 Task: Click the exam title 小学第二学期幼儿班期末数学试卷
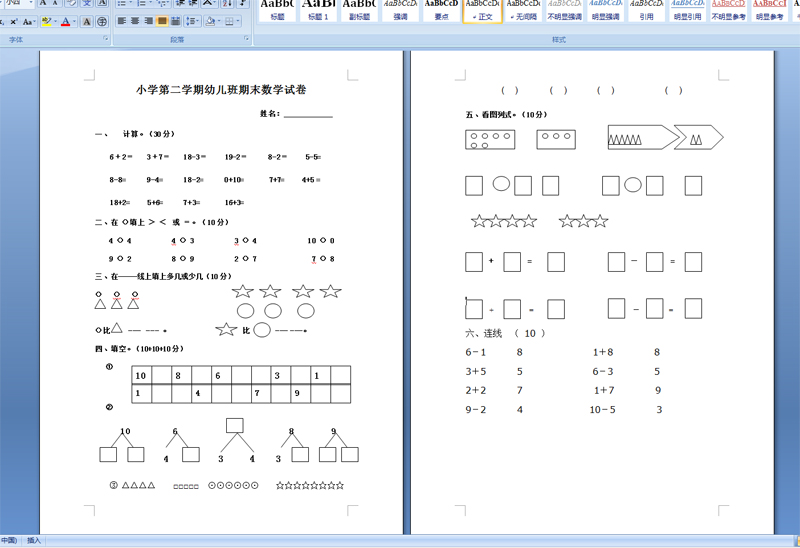[x=221, y=90]
